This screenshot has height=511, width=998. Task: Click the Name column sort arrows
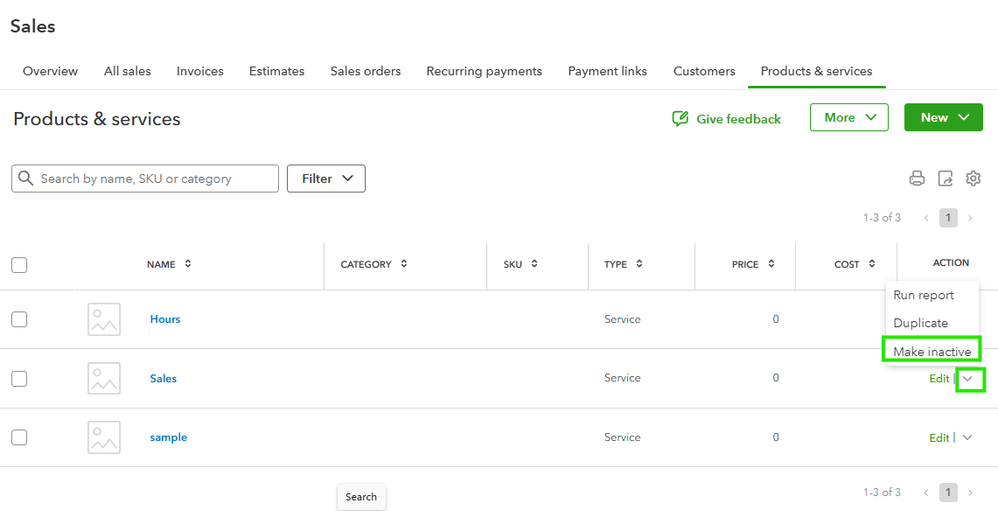tap(188, 264)
